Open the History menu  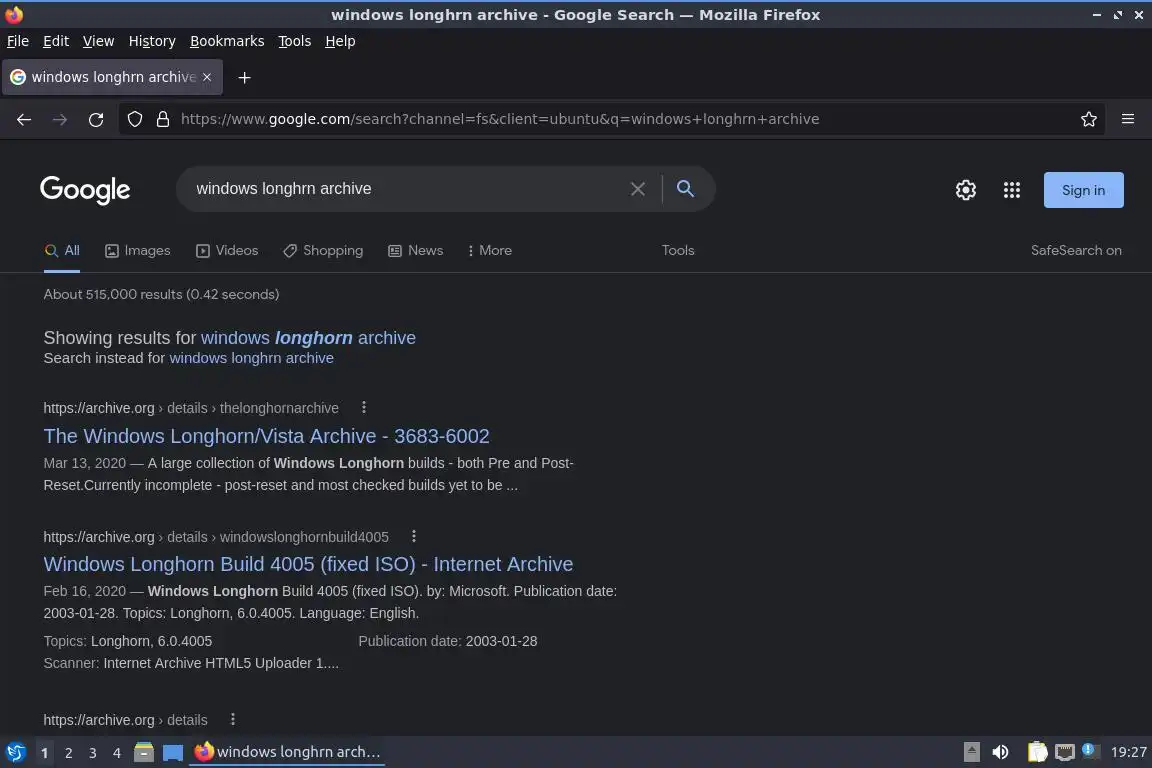[152, 41]
